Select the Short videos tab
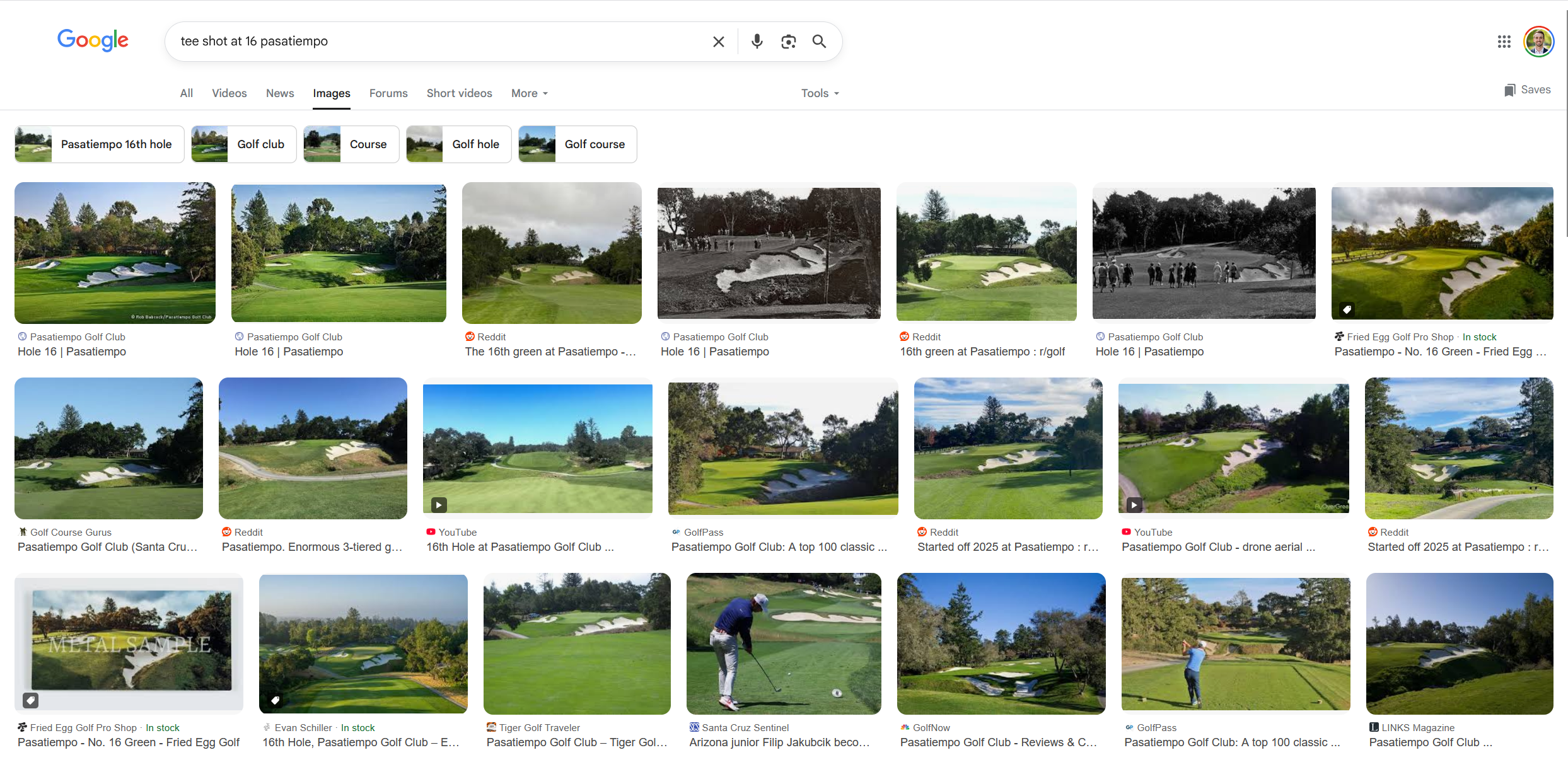The height and width of the screenshot is (767, 1568). point(459,93)
